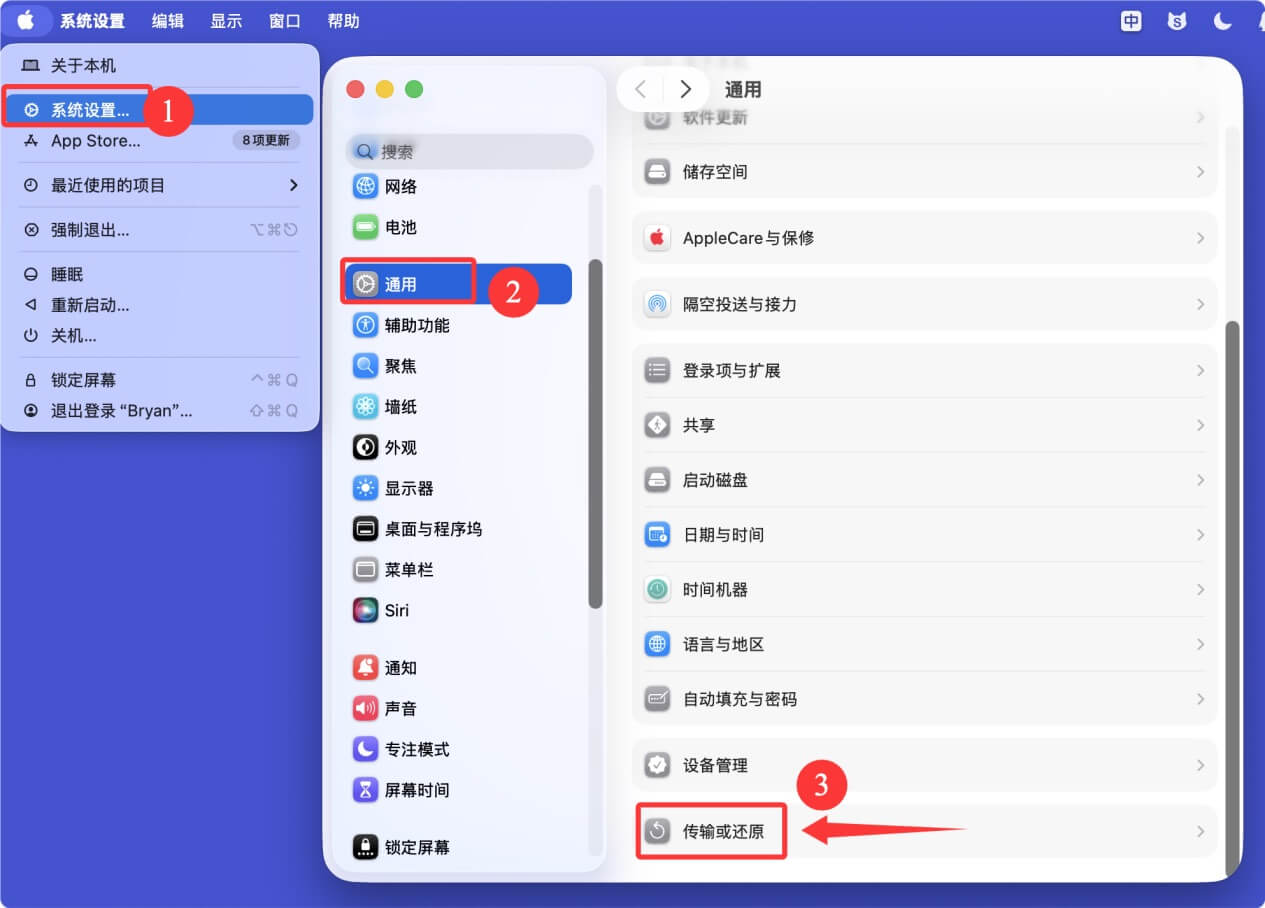Viewport: 1265px width, 908px height.
Task: Click the Time Machine icon
Action: [657, 590]
